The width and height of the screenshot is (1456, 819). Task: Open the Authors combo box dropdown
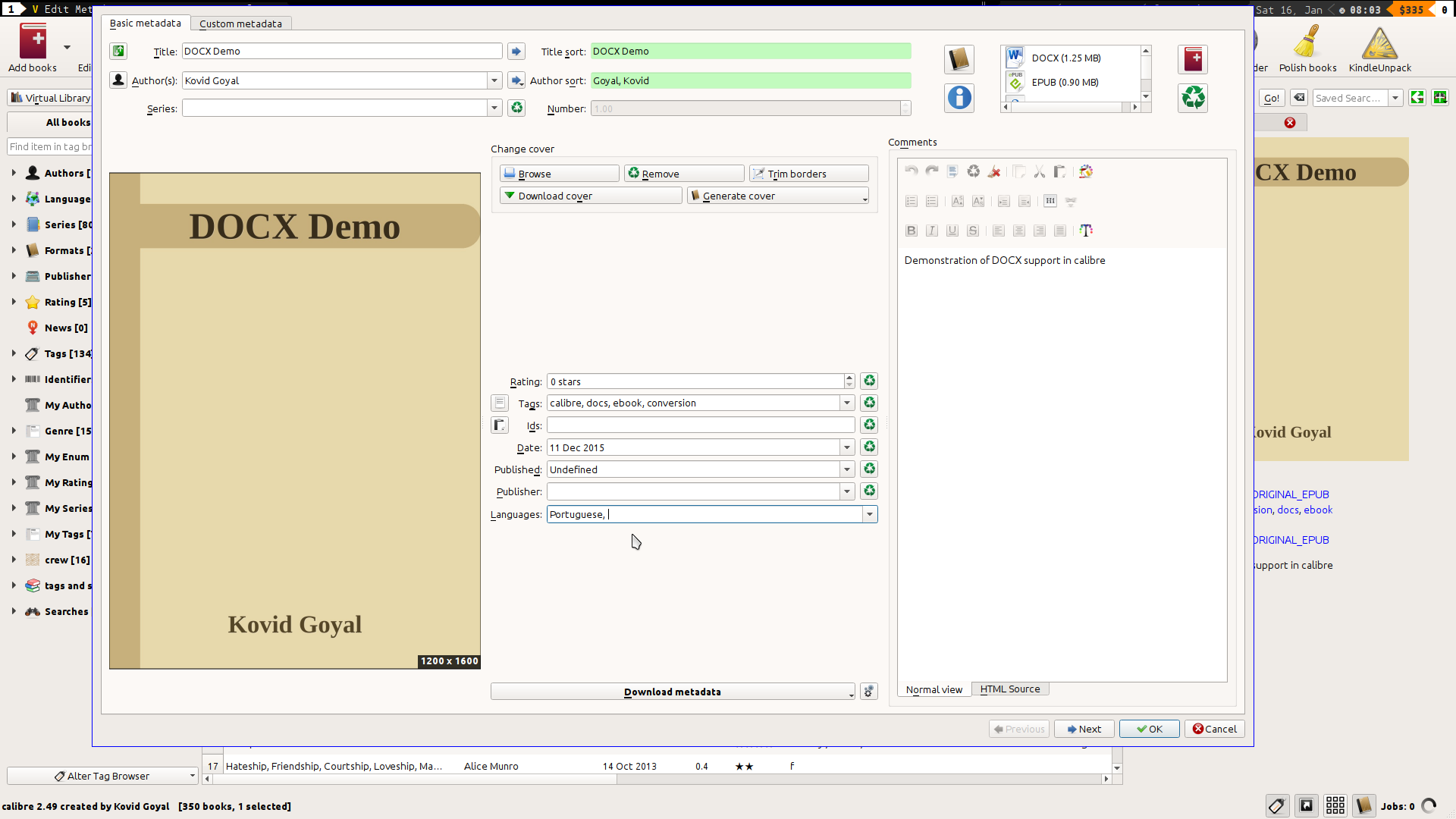click(494, 80)
